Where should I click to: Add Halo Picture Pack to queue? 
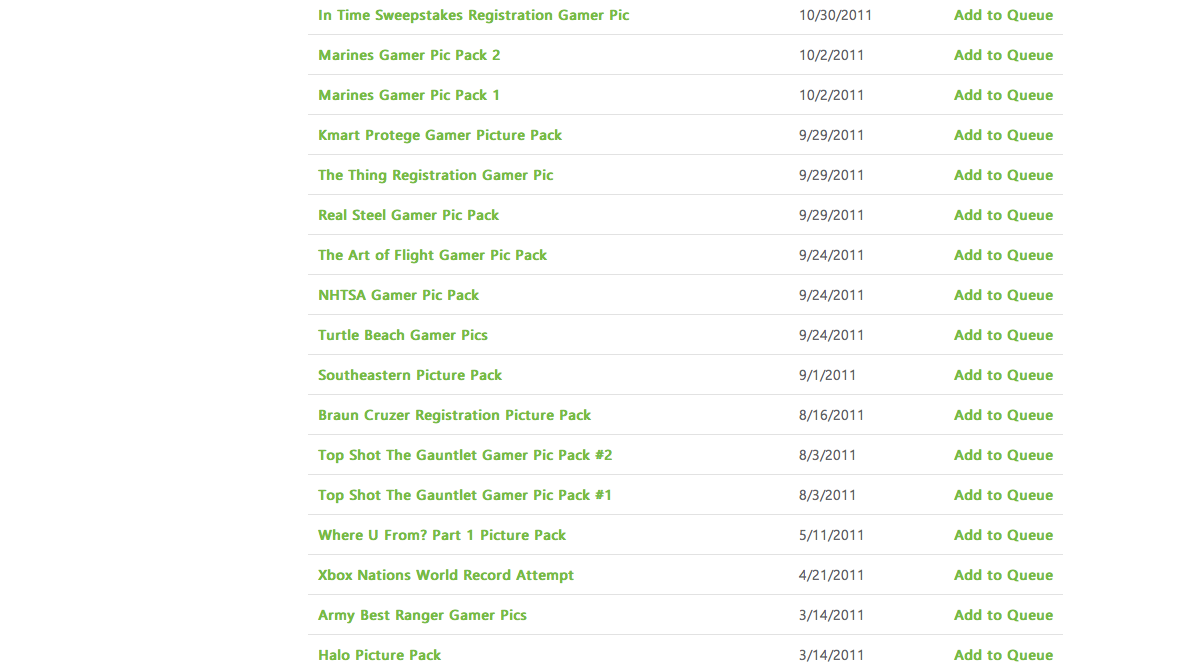click(x=1003, y=655)
